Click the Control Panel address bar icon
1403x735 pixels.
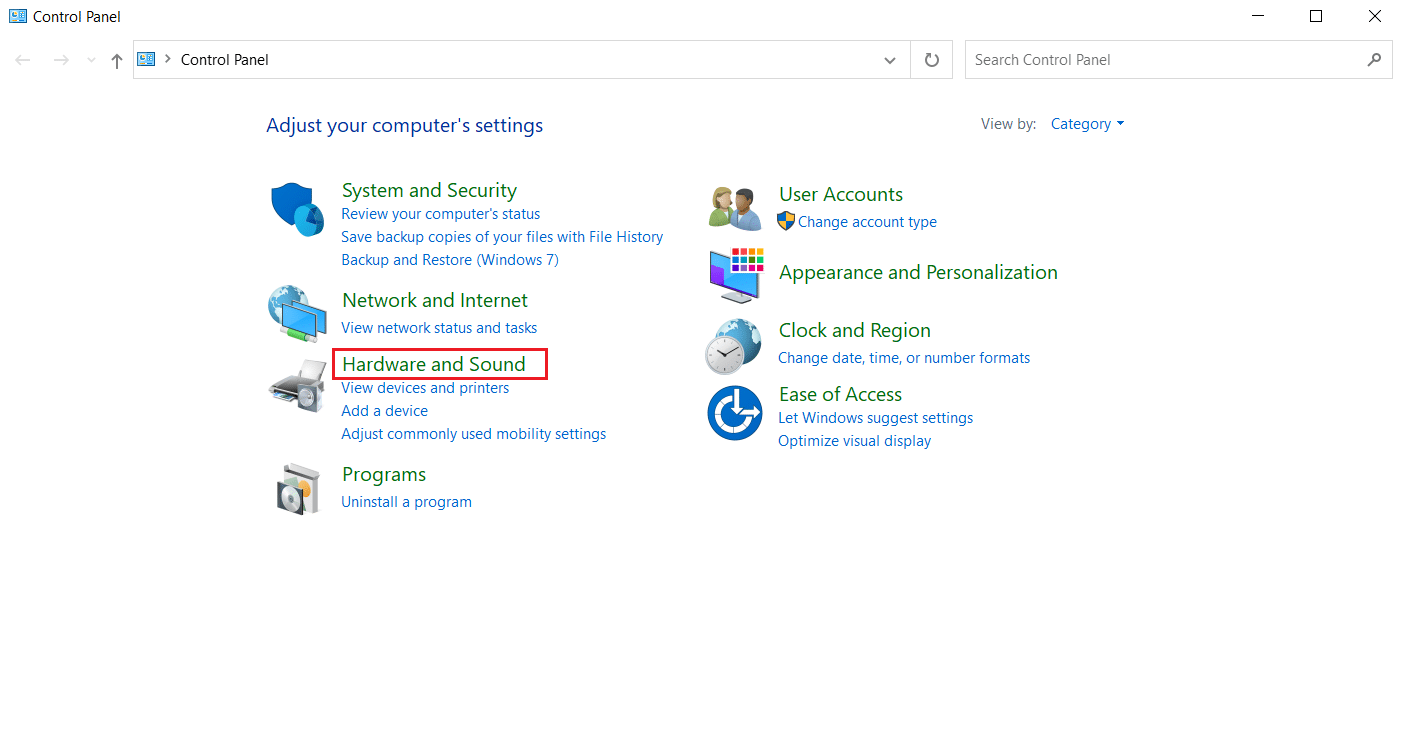[147, 59]
